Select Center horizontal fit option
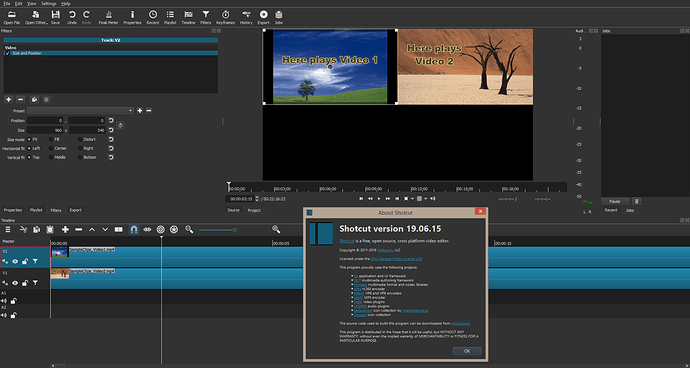 pyautogui.click(x=51, y=148)
